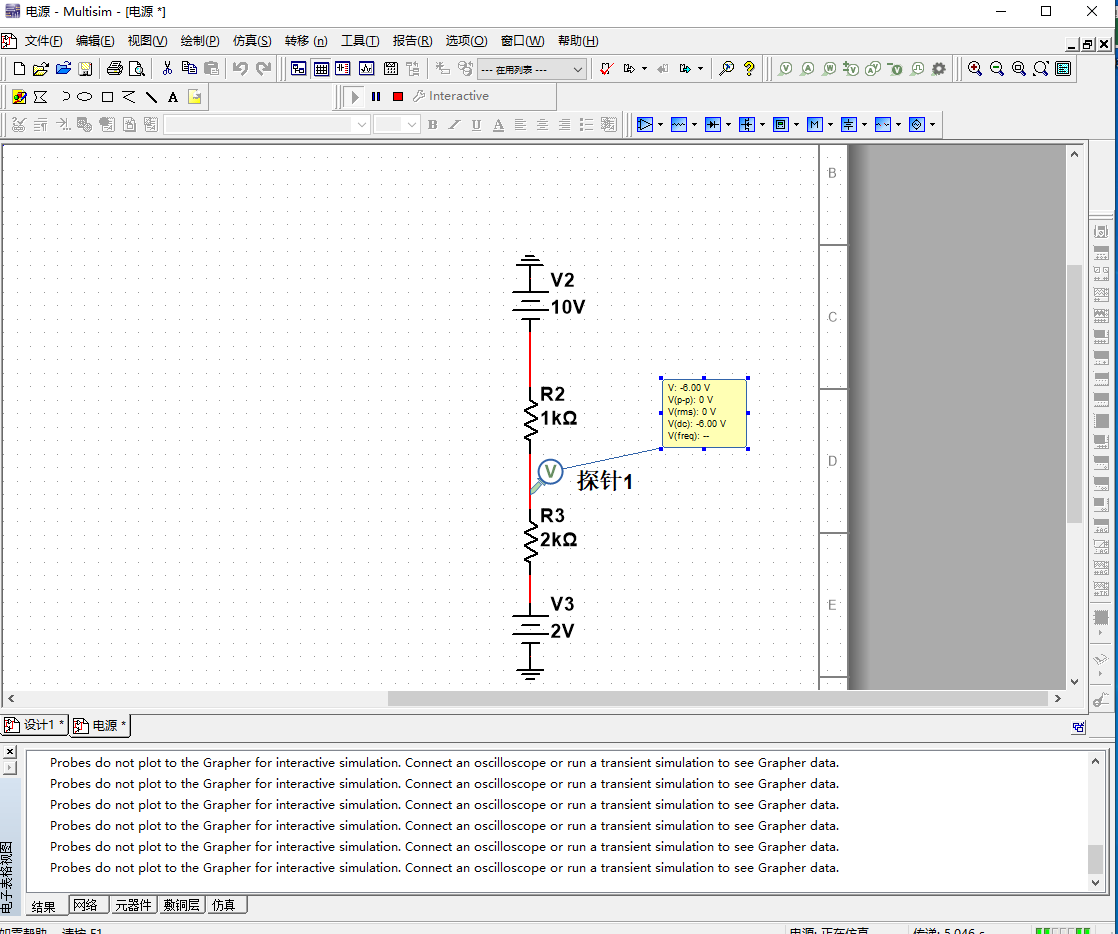Open the font name combo box
The height and width of the screenshot is (934, 1118).
click(x=267, y=125)
